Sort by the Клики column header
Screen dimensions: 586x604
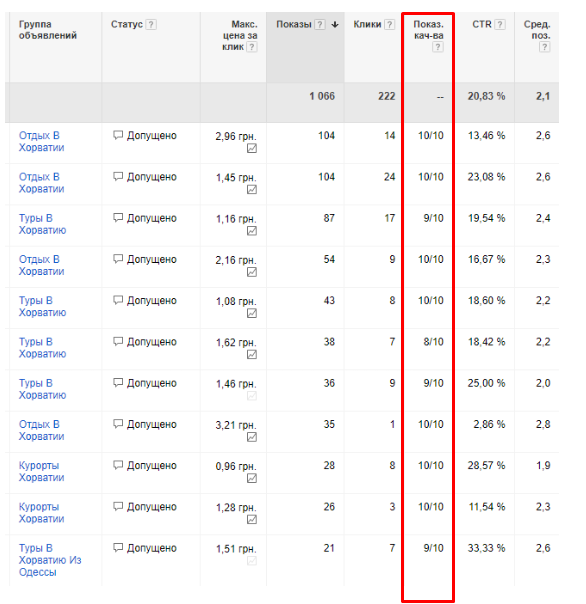367,25
